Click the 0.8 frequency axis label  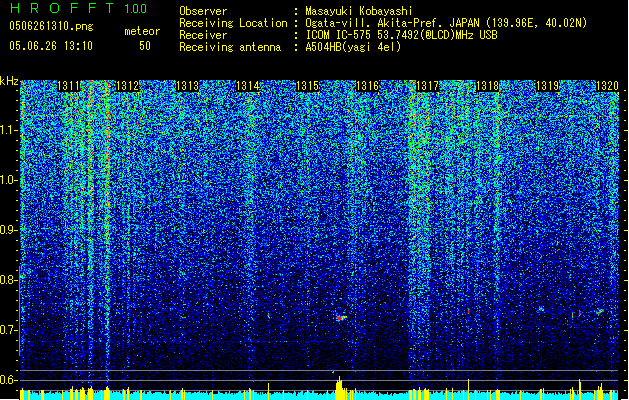coord(9,280)
